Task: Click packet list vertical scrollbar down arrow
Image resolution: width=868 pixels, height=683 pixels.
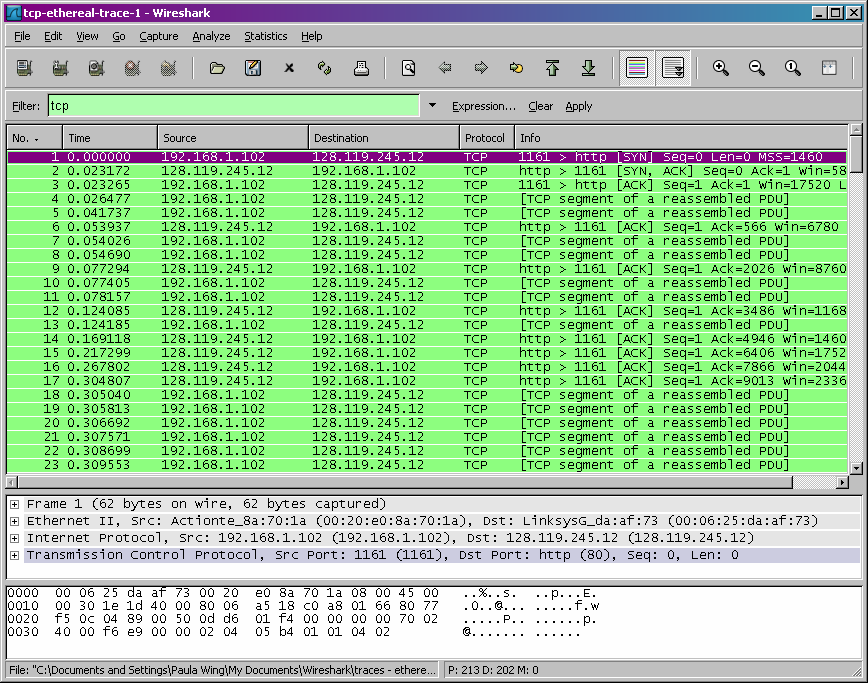Action: (856, 468)
